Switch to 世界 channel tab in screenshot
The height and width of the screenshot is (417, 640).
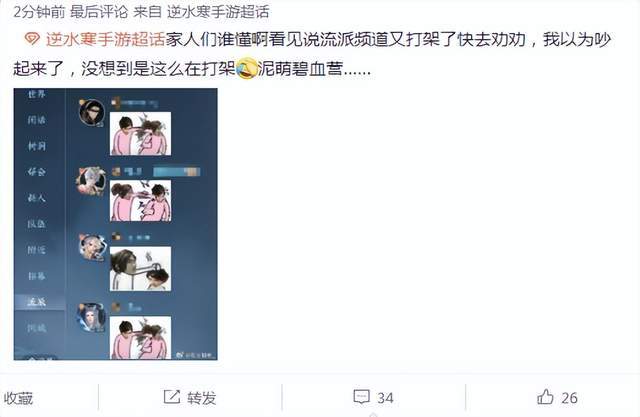pos(37,94)
